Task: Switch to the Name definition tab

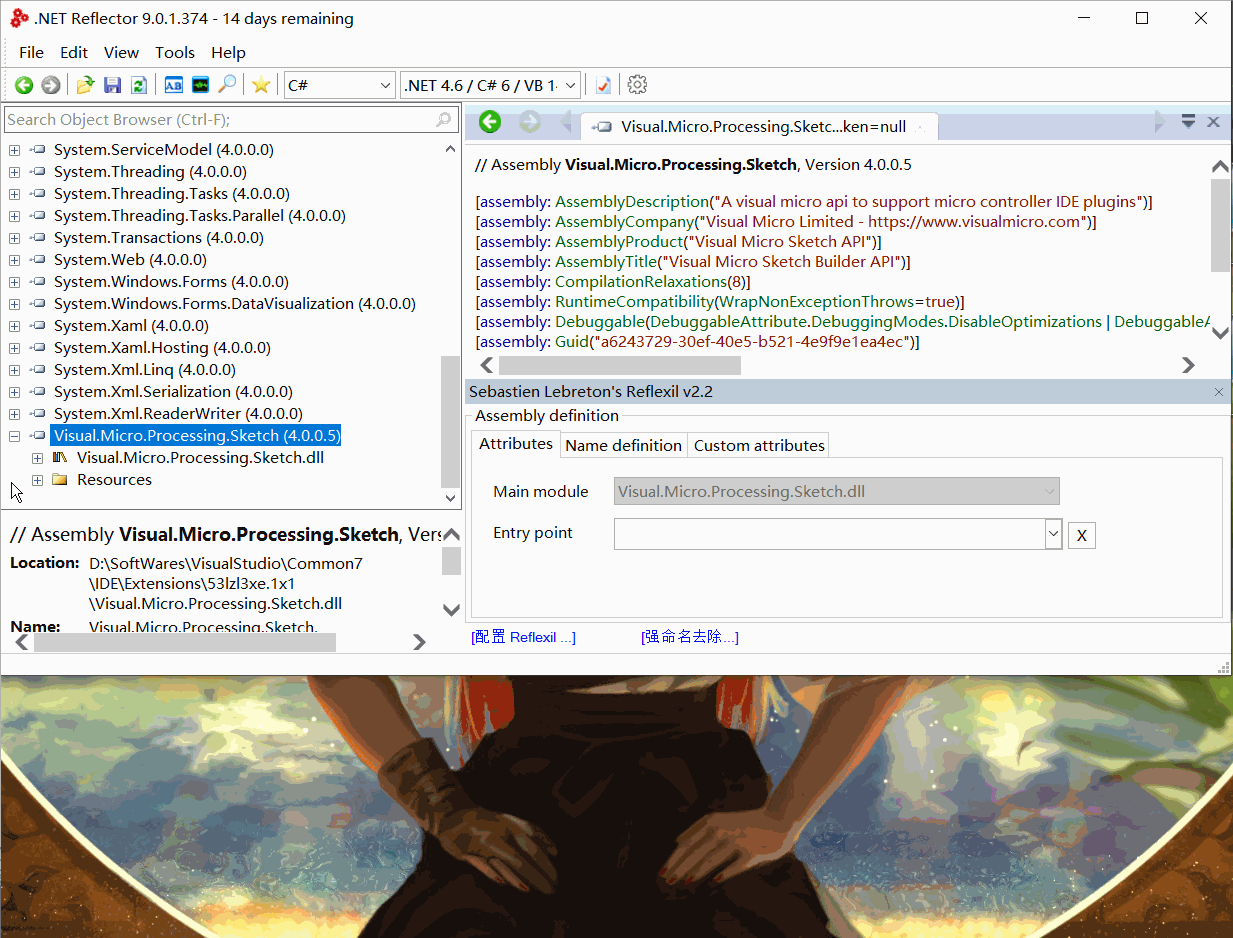Action: point(624,446)
